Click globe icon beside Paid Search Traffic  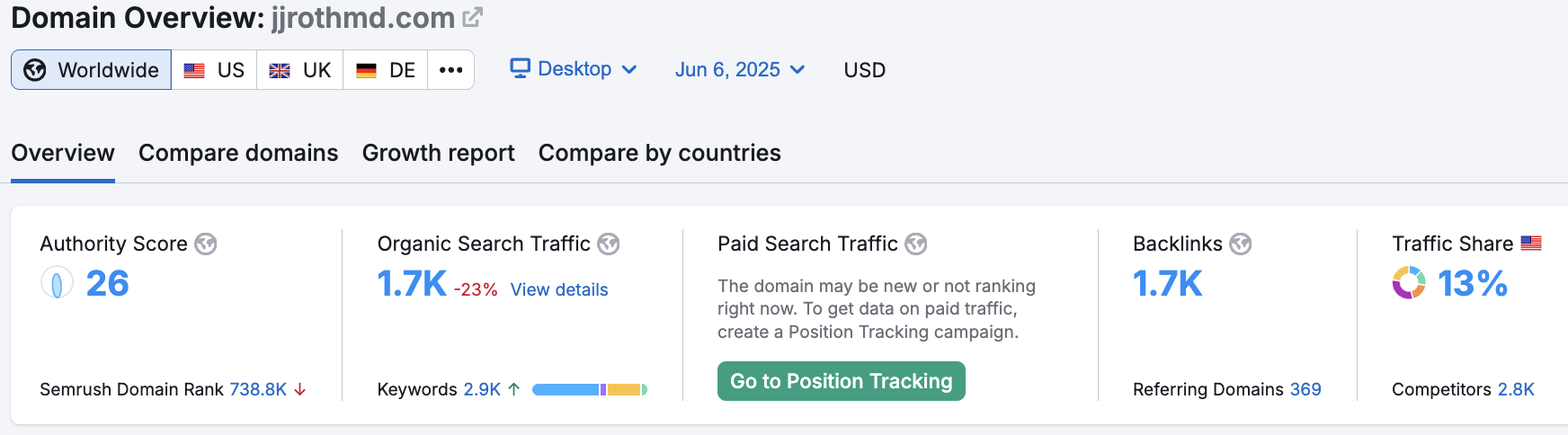[x=916, y=244]
